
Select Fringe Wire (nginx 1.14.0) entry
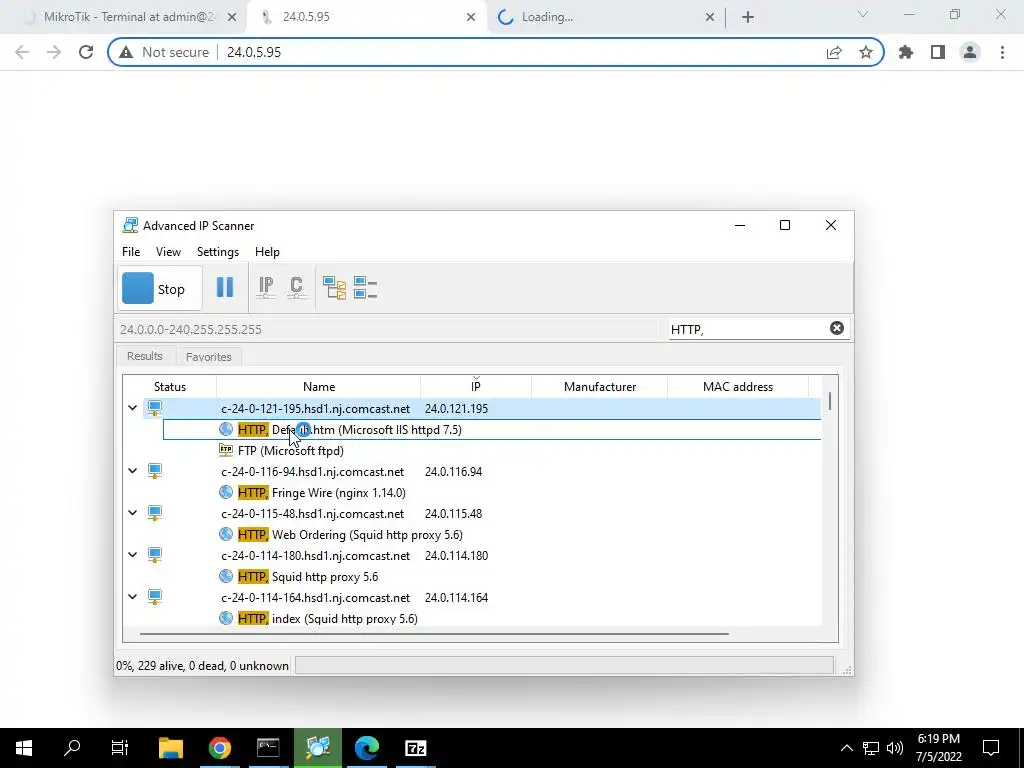coord(322,492)
